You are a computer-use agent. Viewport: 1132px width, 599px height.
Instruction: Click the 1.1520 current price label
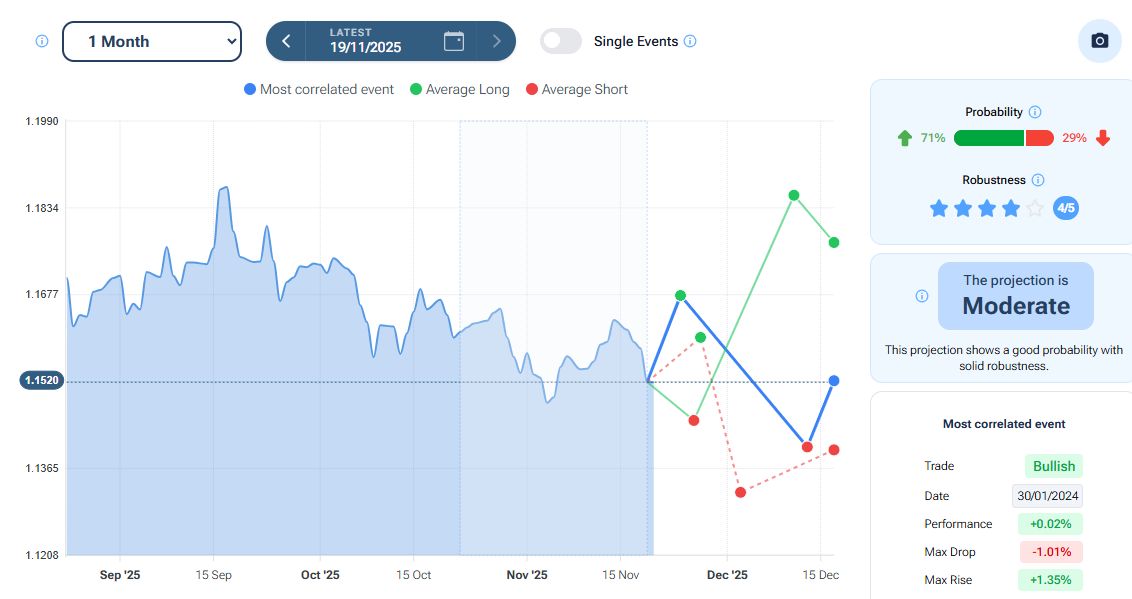click(40, 381)
